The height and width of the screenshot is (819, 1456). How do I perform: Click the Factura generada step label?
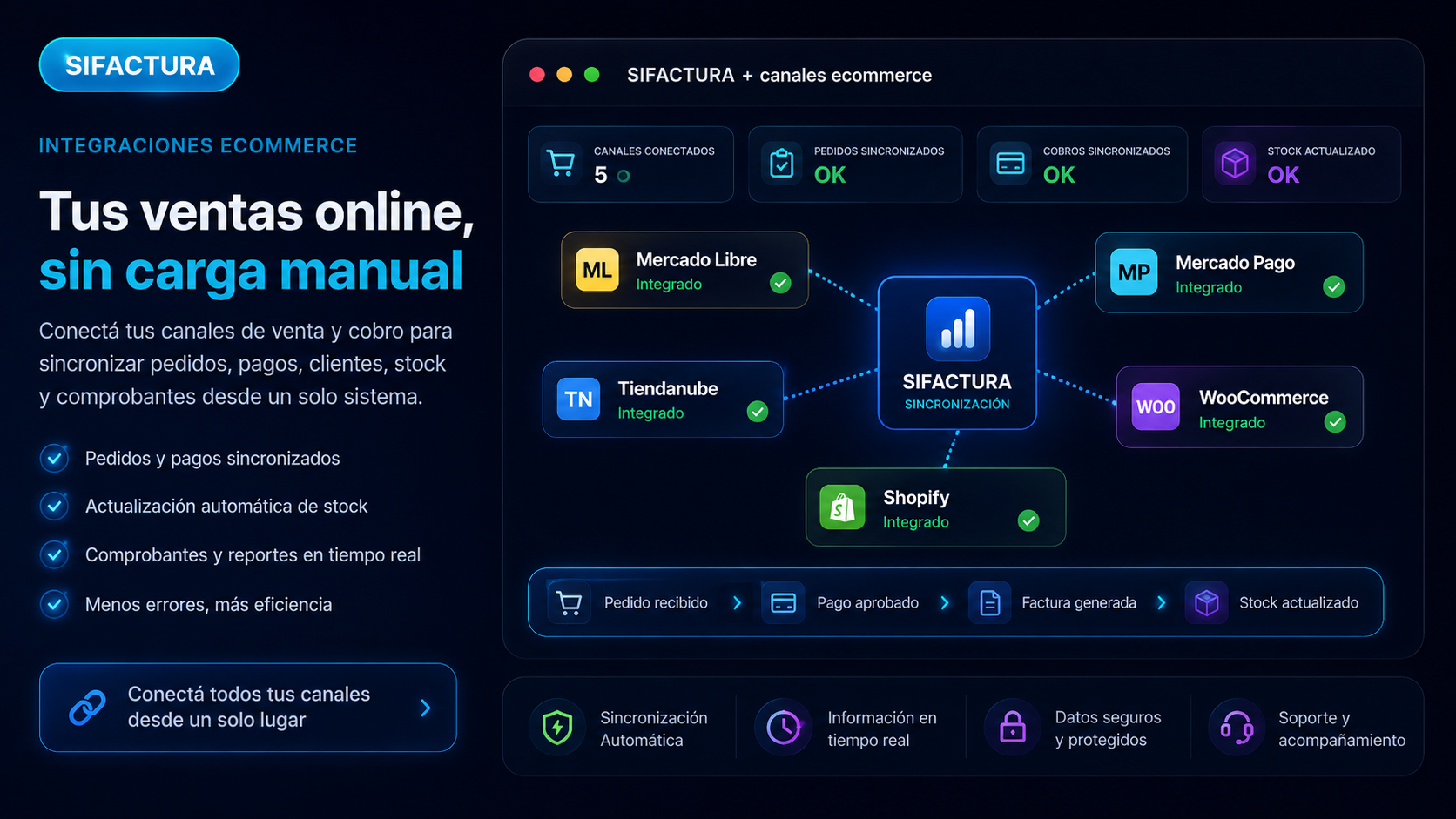1079,602
